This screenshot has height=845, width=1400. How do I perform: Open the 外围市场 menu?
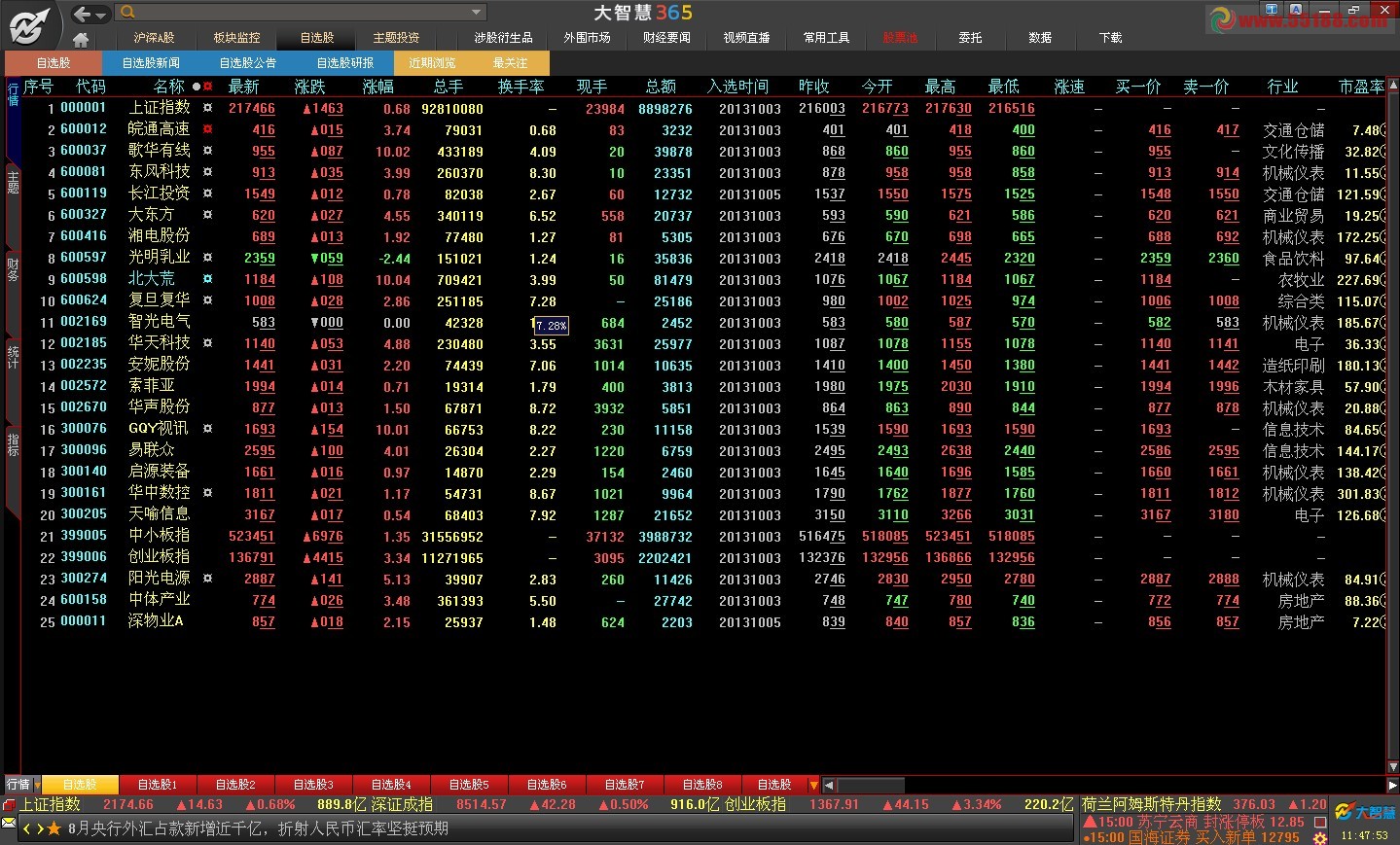click(x=587, y=38)
